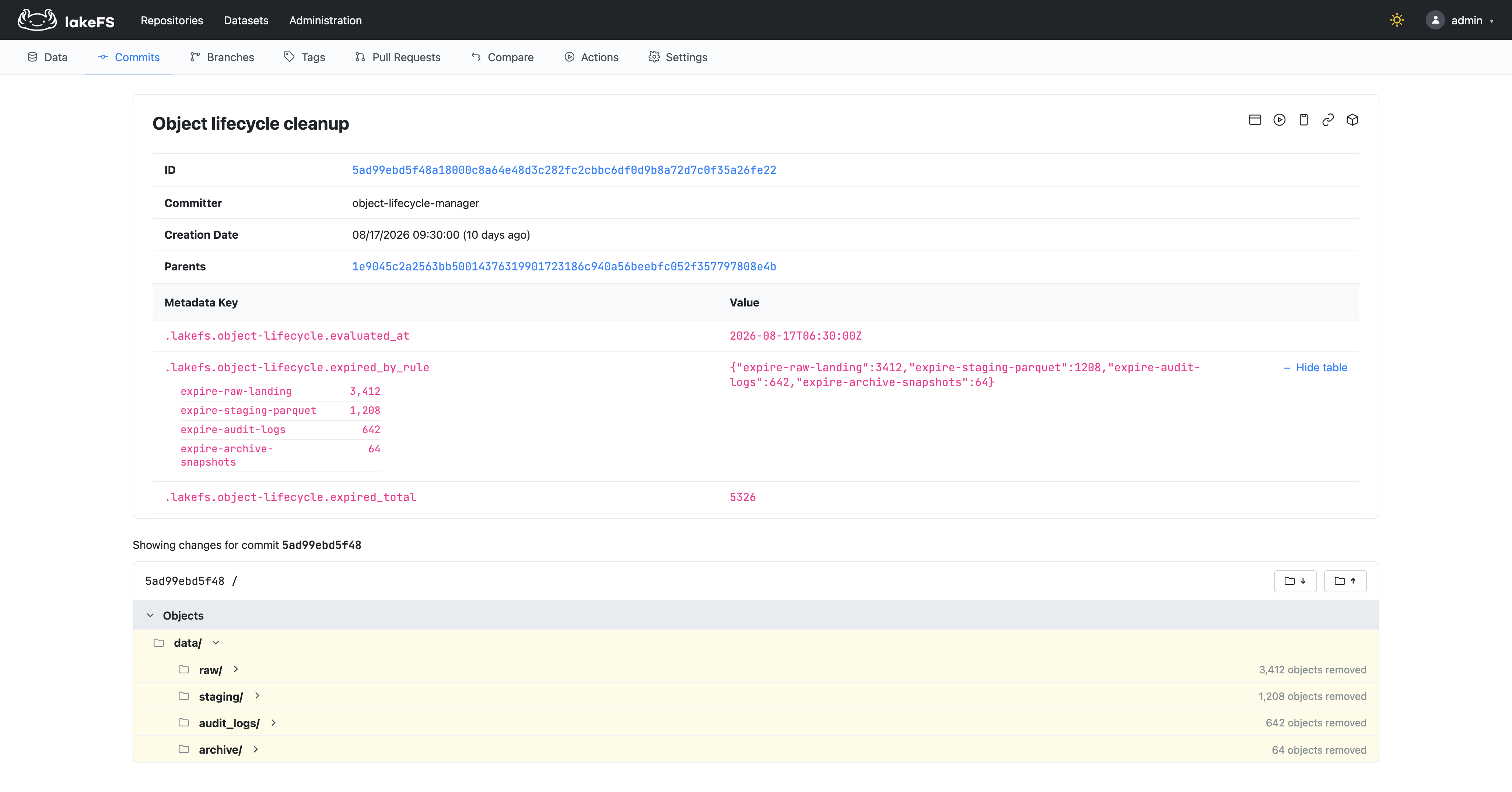The width and height of the screenshot is (1512, 792).
Task: Click the Object lifecycle cleanup title
Action: (251, 124)
